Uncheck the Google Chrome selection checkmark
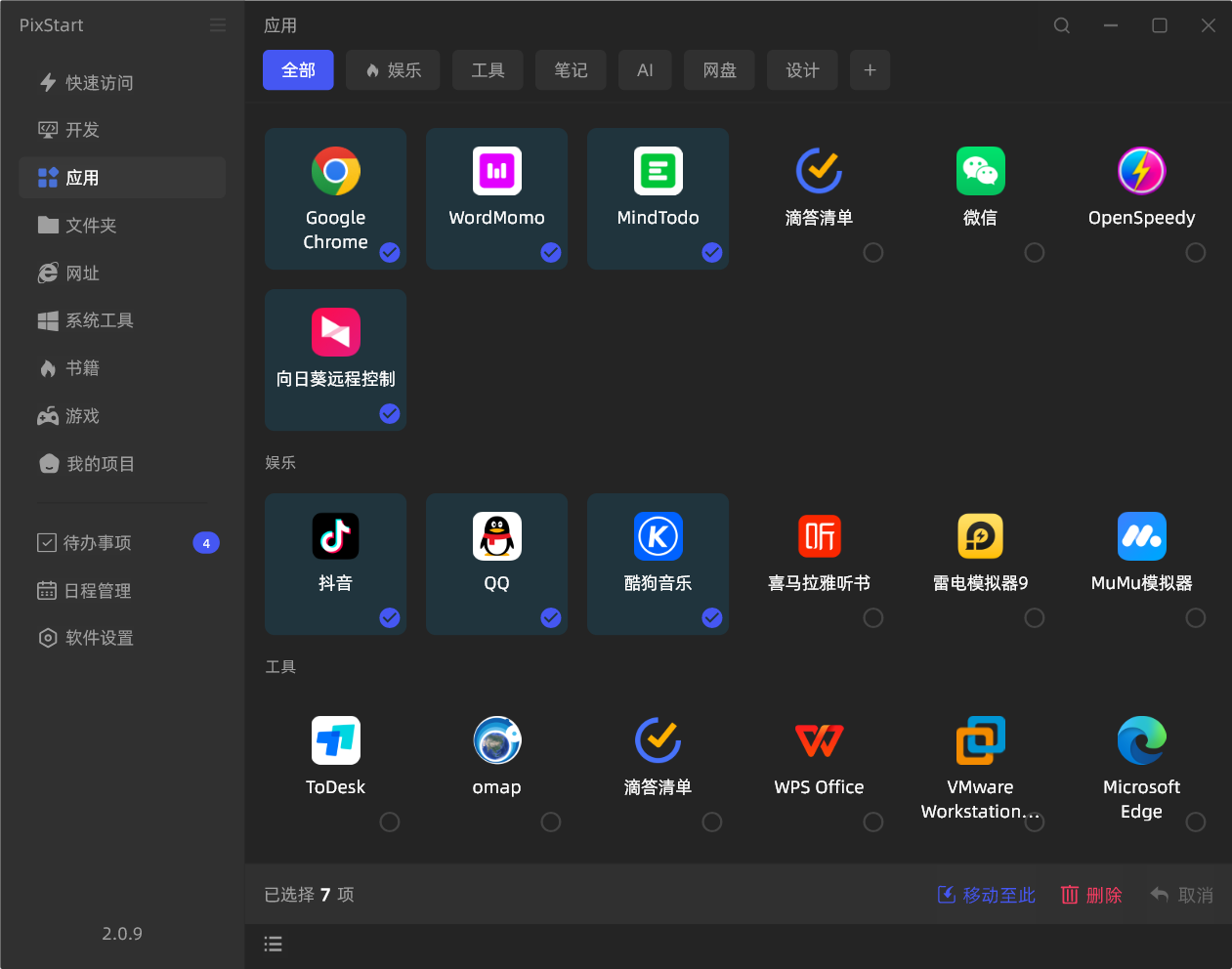This screenshot has width=1232, height=969. (390, 253)
